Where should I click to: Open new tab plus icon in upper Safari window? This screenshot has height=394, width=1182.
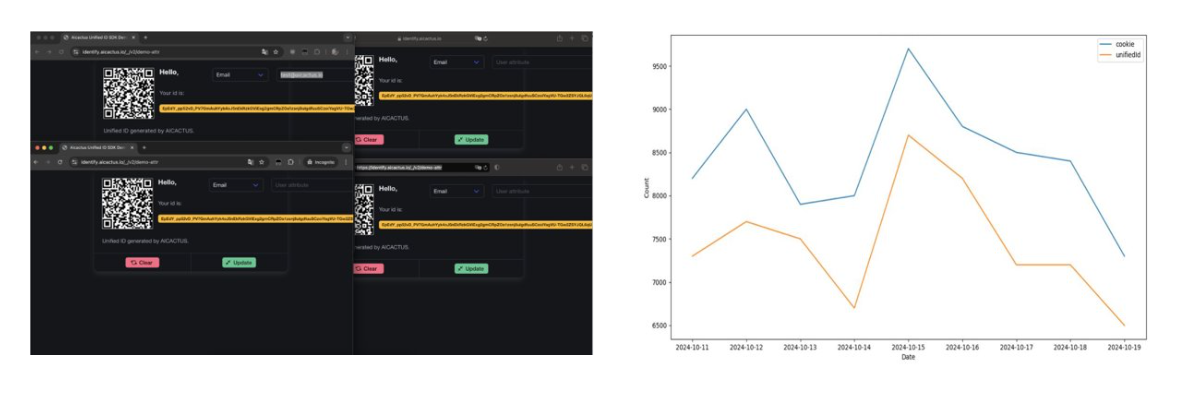572,38
